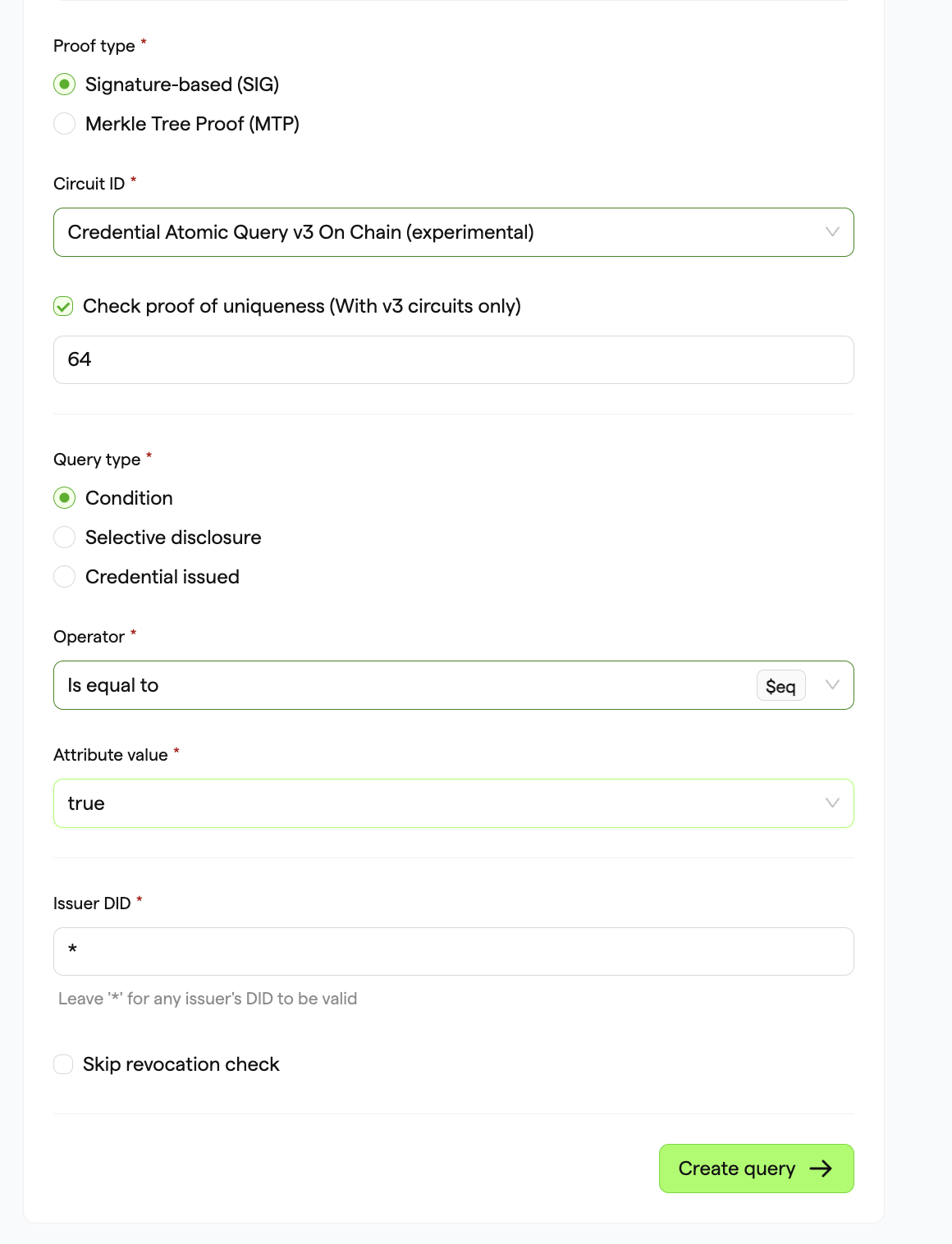Open the Circuit ID dropdown

click(x=454, y=232)
